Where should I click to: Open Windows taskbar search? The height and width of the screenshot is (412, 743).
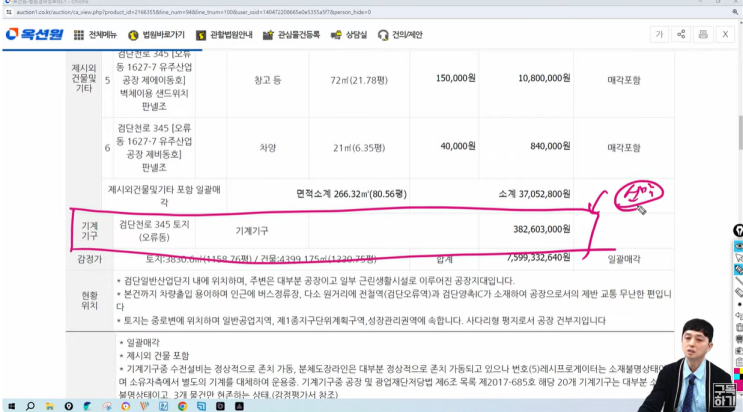30,406
